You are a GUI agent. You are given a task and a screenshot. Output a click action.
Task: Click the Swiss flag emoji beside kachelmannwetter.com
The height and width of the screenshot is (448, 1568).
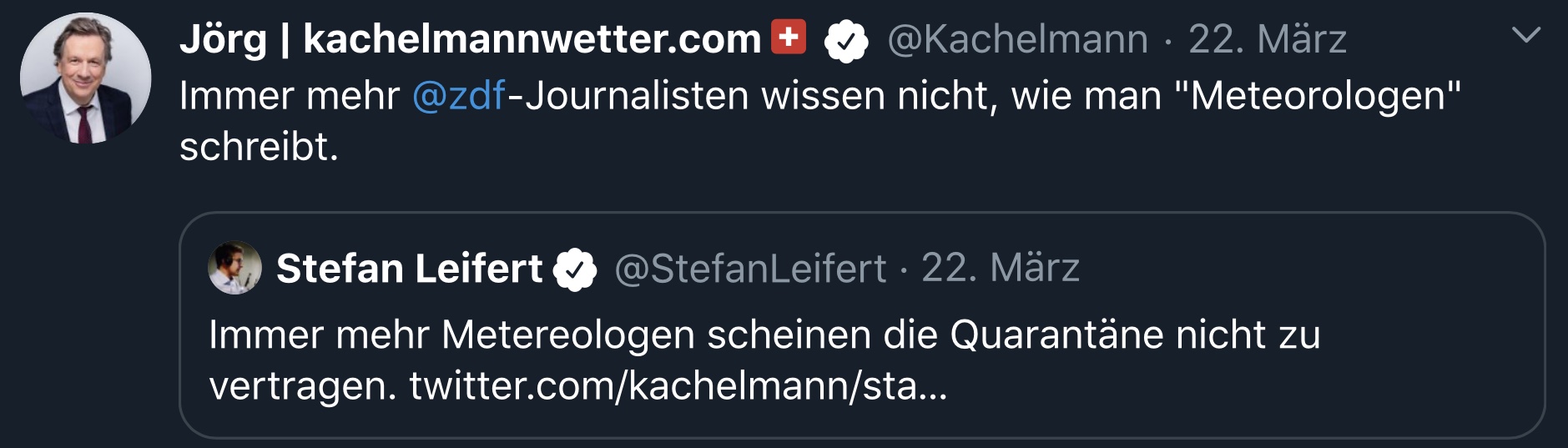pyautogui.click(x=789, y=38)
